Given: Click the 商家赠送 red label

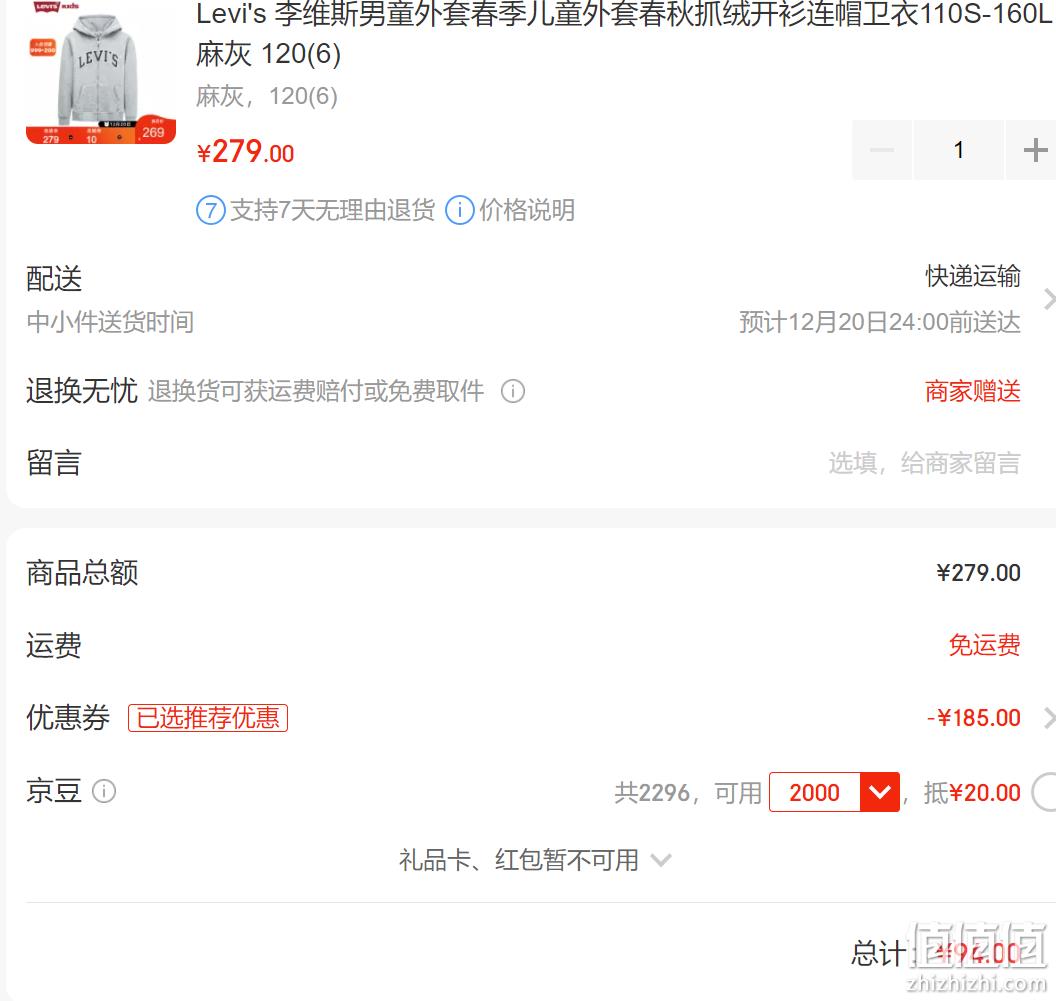Looking at the screenshot, I should pos(972,391).
